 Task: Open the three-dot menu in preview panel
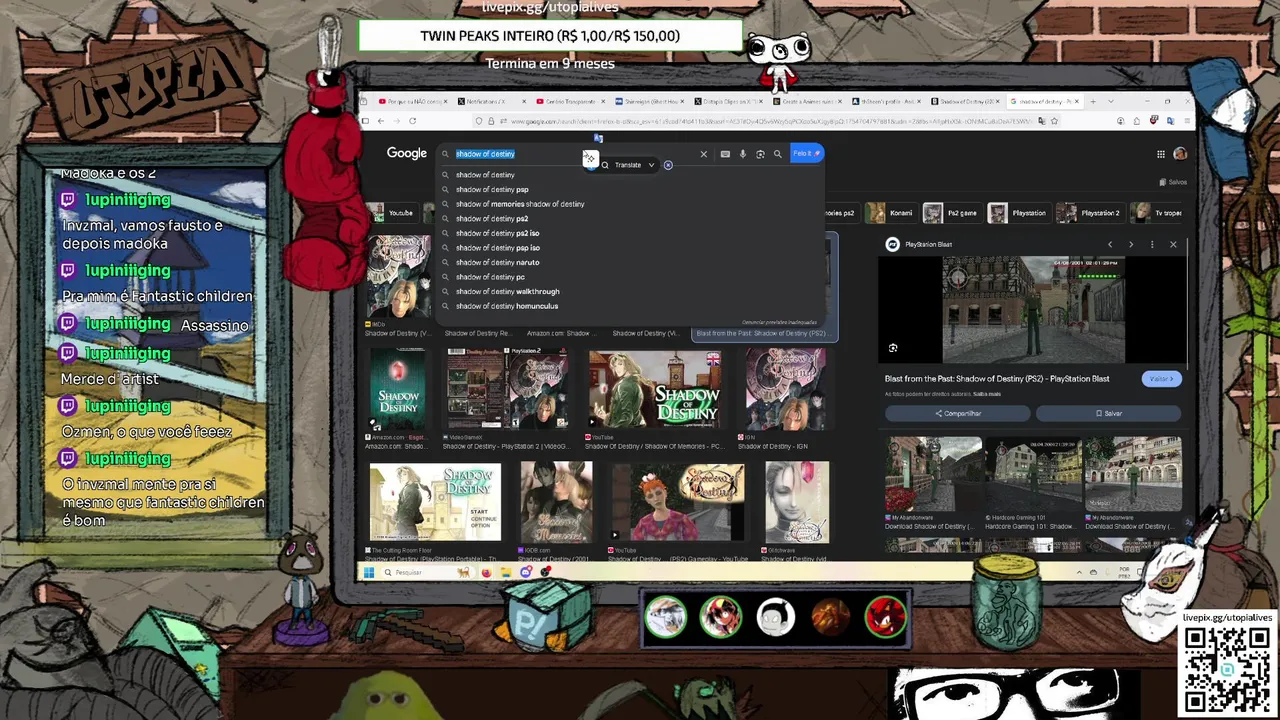(x=1152, y=244)
